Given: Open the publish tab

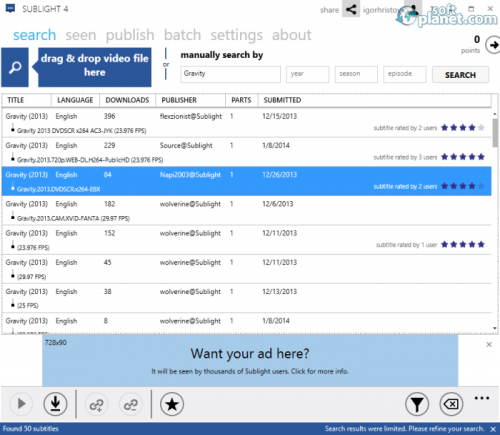Looking at the screenshot, I should [130, 35].
